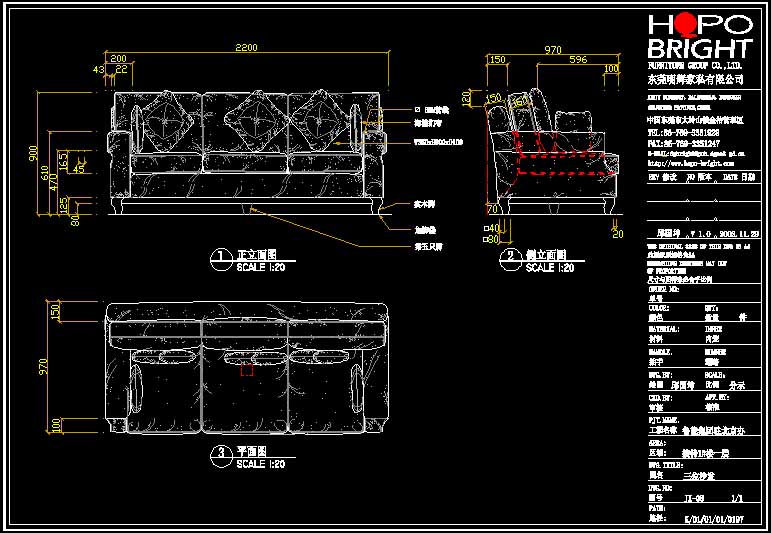
Task: Select the 970 depth dimension above the side elevation
Action: (553, 50)
